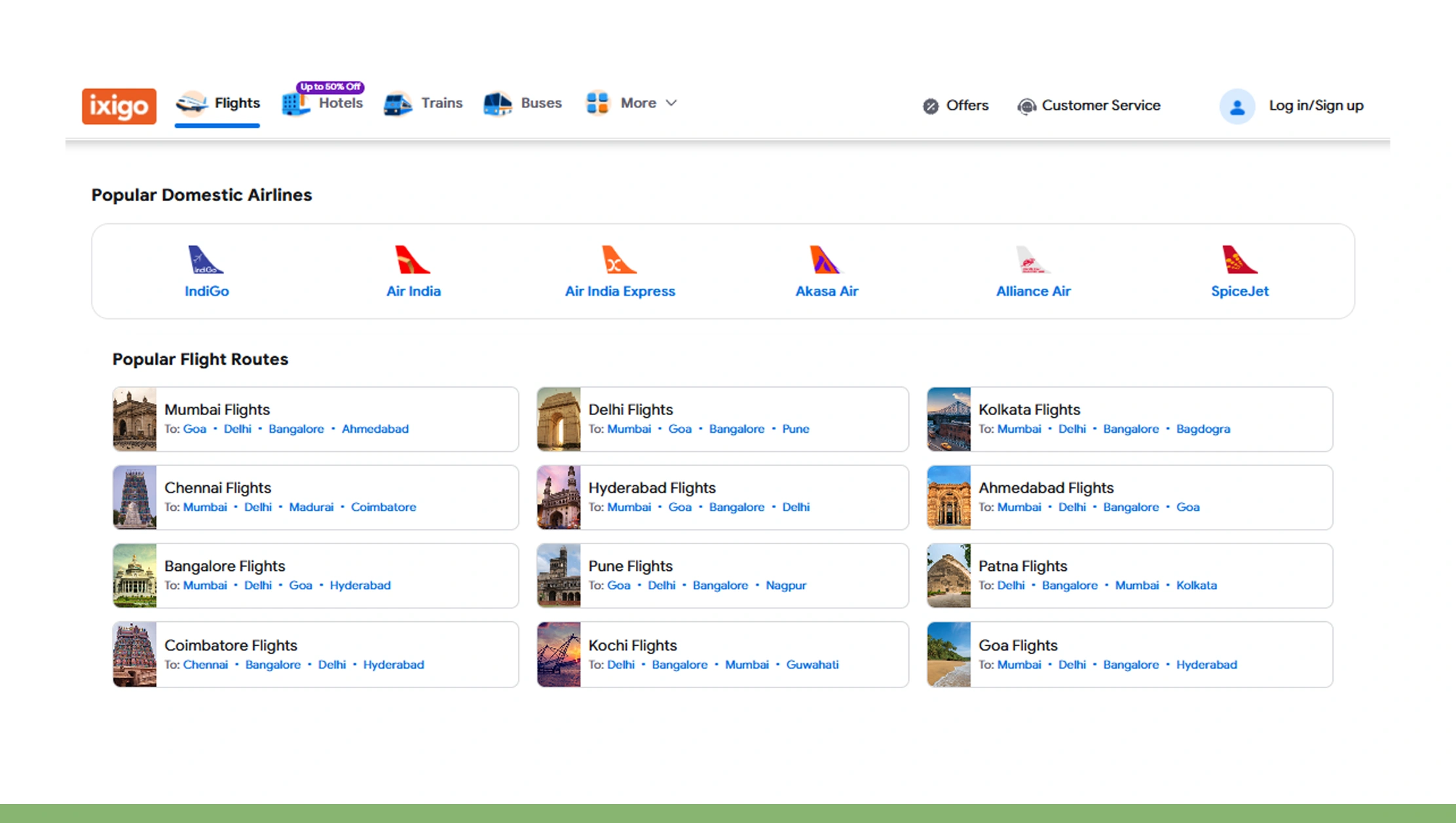
Task: Click the user profile avatar icon
Action: pos(1237,106)
